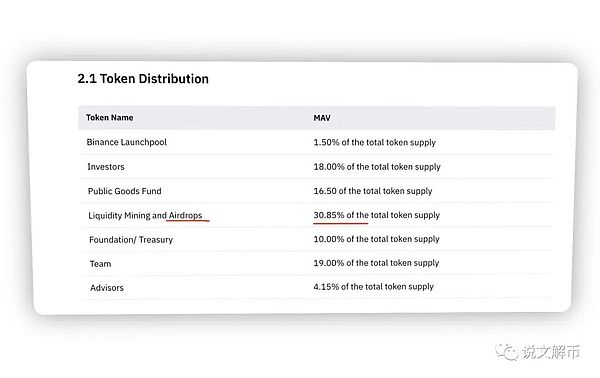Click the Advisors row label

[x=107, y=288]
